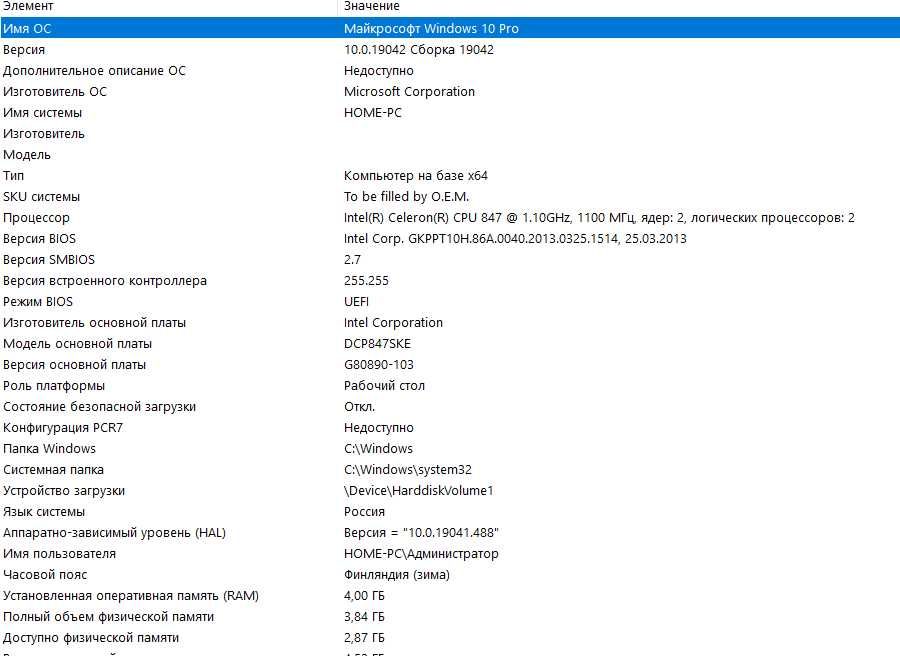The width and height of the screenshot is (900, 656).
Task: Click the 2,87 ГБ value
Action: [364, 638]
